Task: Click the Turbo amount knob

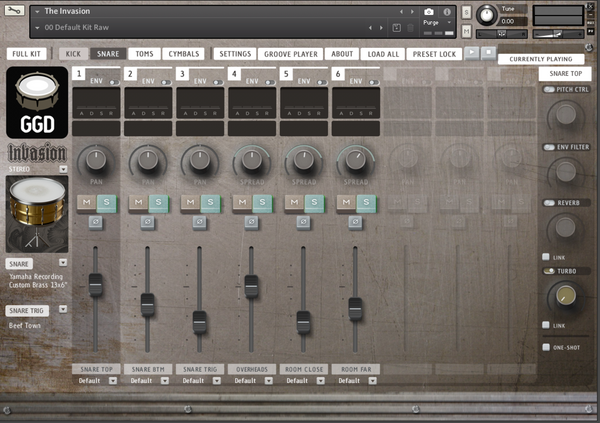Action: tap(566, 296)
